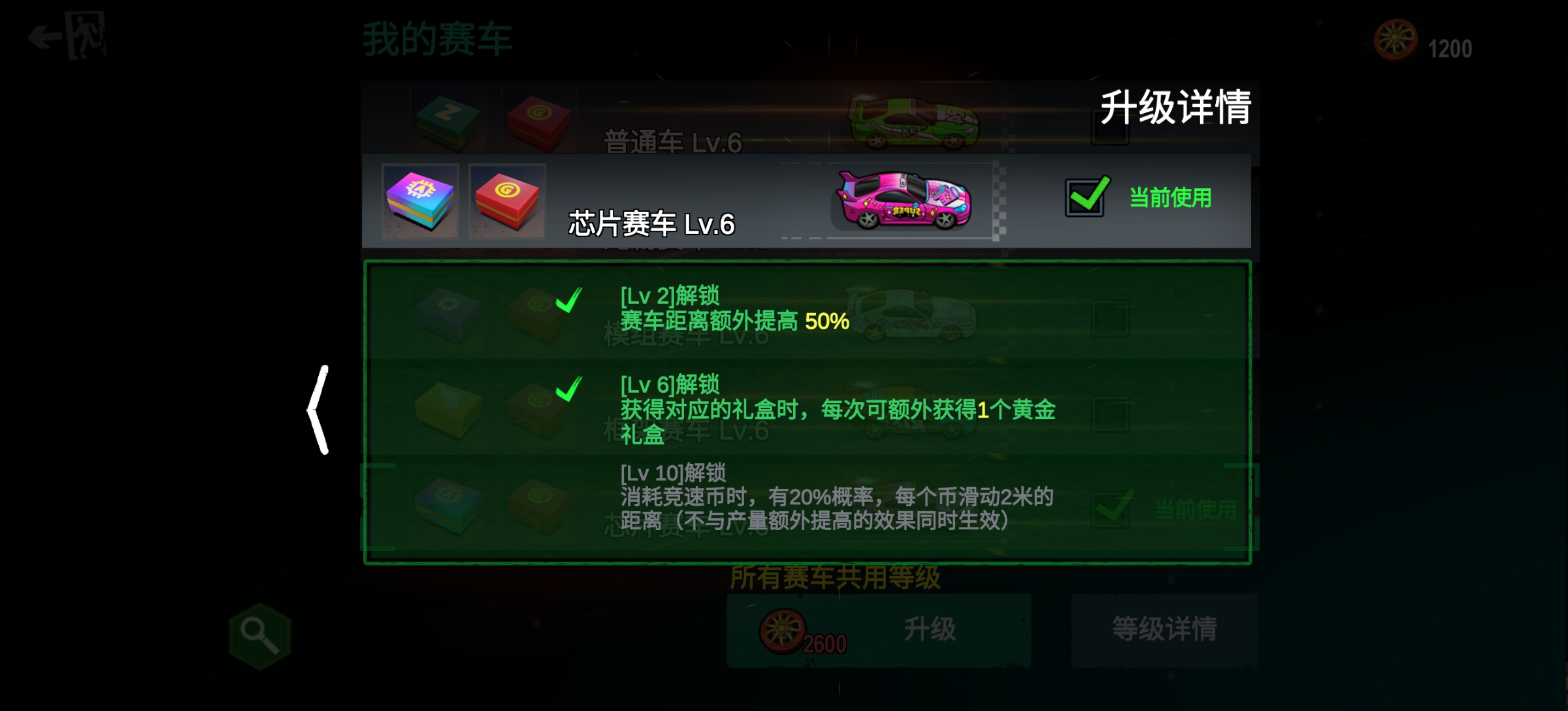This screenshot has width=1568, height=711.
Task: Click the pink chip race car image
Action: tap(904, 200)
